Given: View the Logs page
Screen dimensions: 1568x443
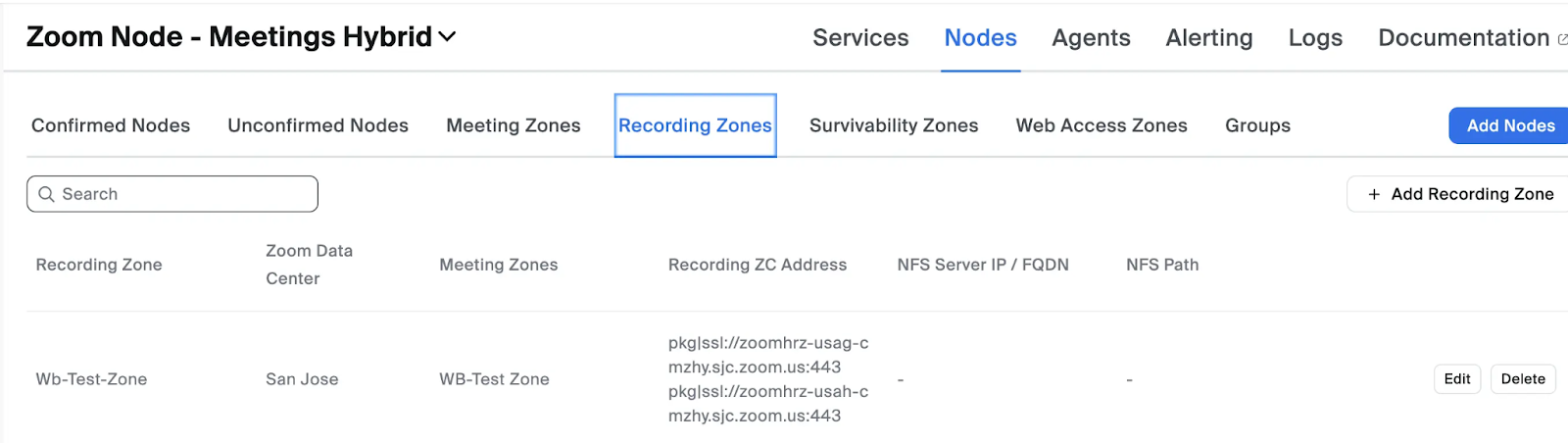Looking at the screenshot, I should 1315,38.
